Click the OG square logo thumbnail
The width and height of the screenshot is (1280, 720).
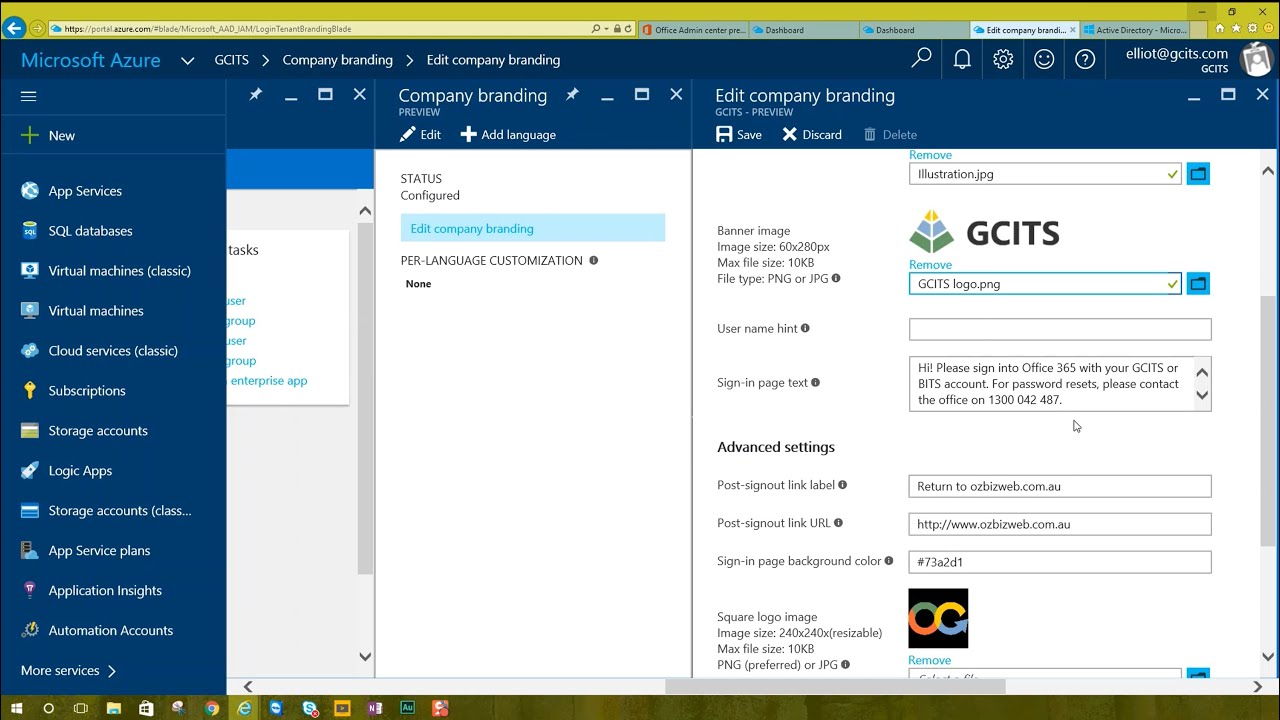pos(938,618)
